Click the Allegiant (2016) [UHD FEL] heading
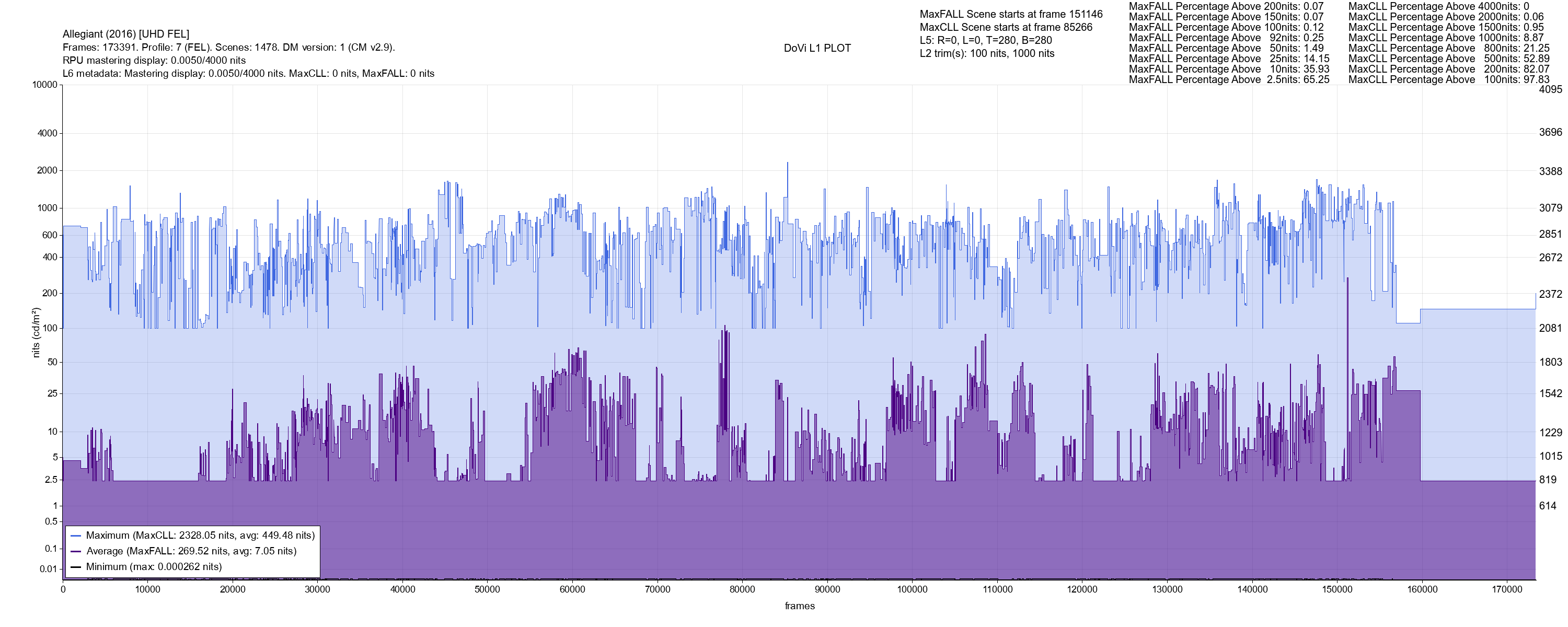1568x627 pixels. (126, 34)
